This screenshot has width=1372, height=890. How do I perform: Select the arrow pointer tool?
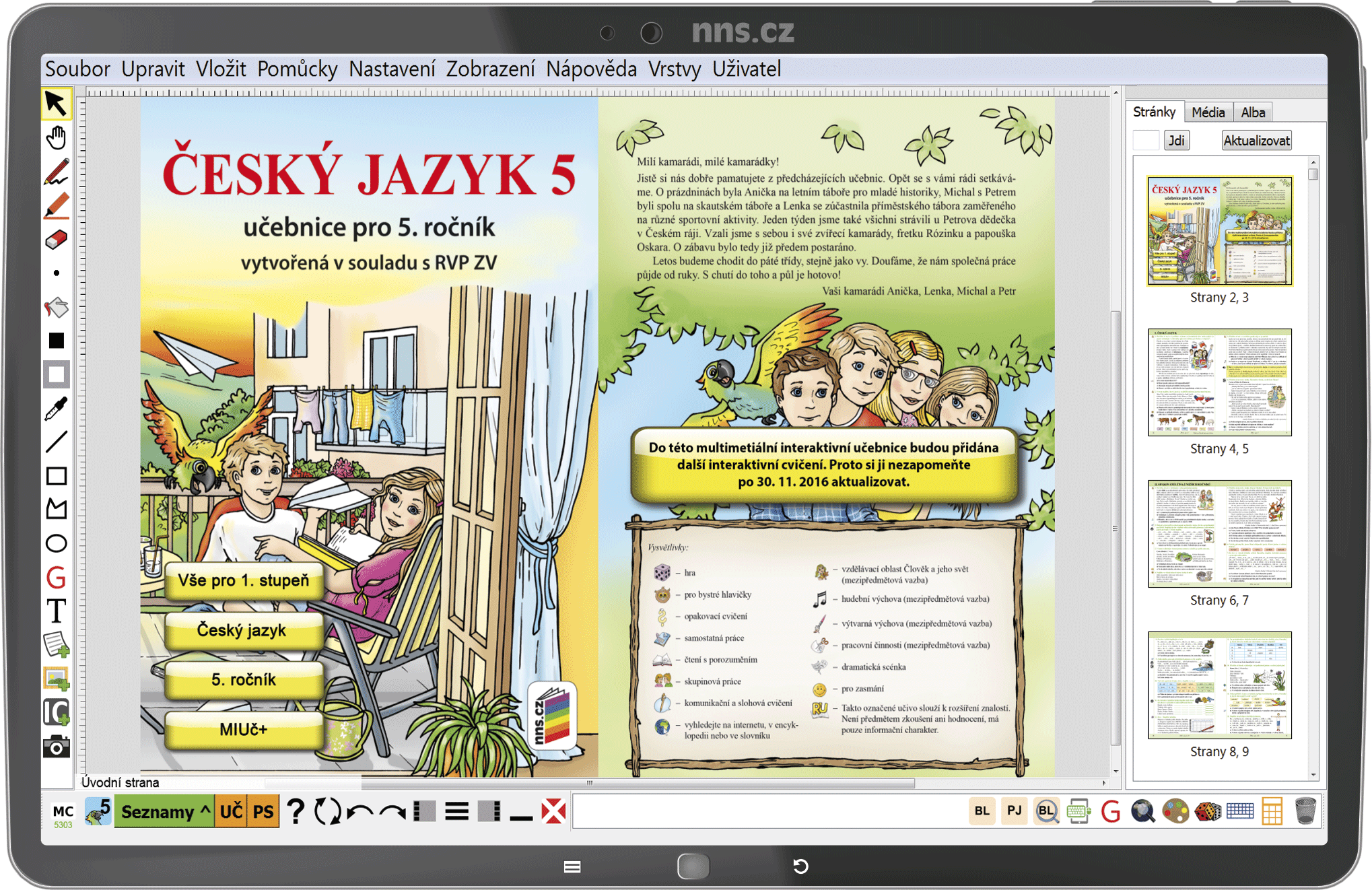tap(56, 104)
